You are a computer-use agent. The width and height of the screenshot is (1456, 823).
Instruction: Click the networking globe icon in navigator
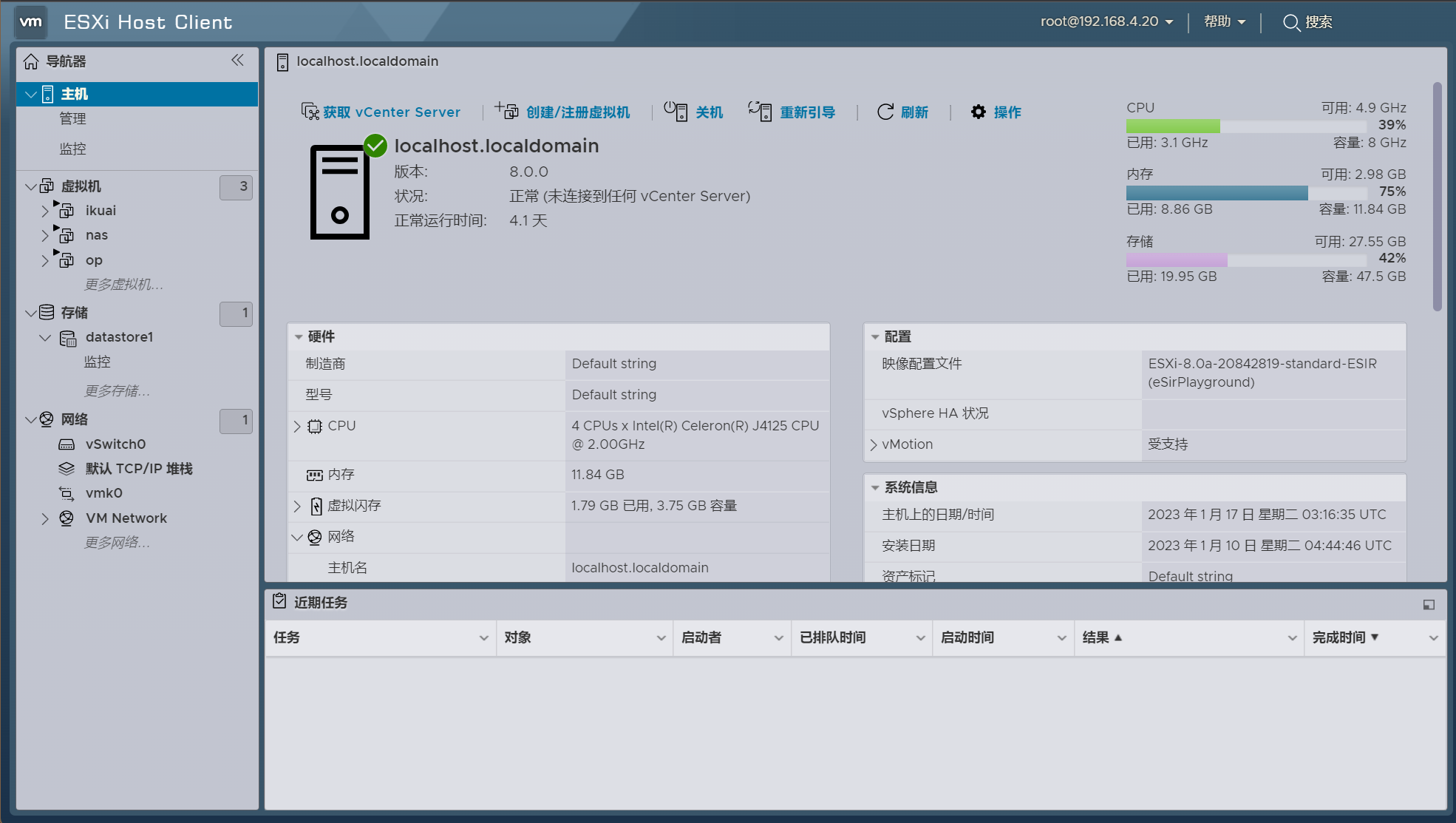point(47,419)
